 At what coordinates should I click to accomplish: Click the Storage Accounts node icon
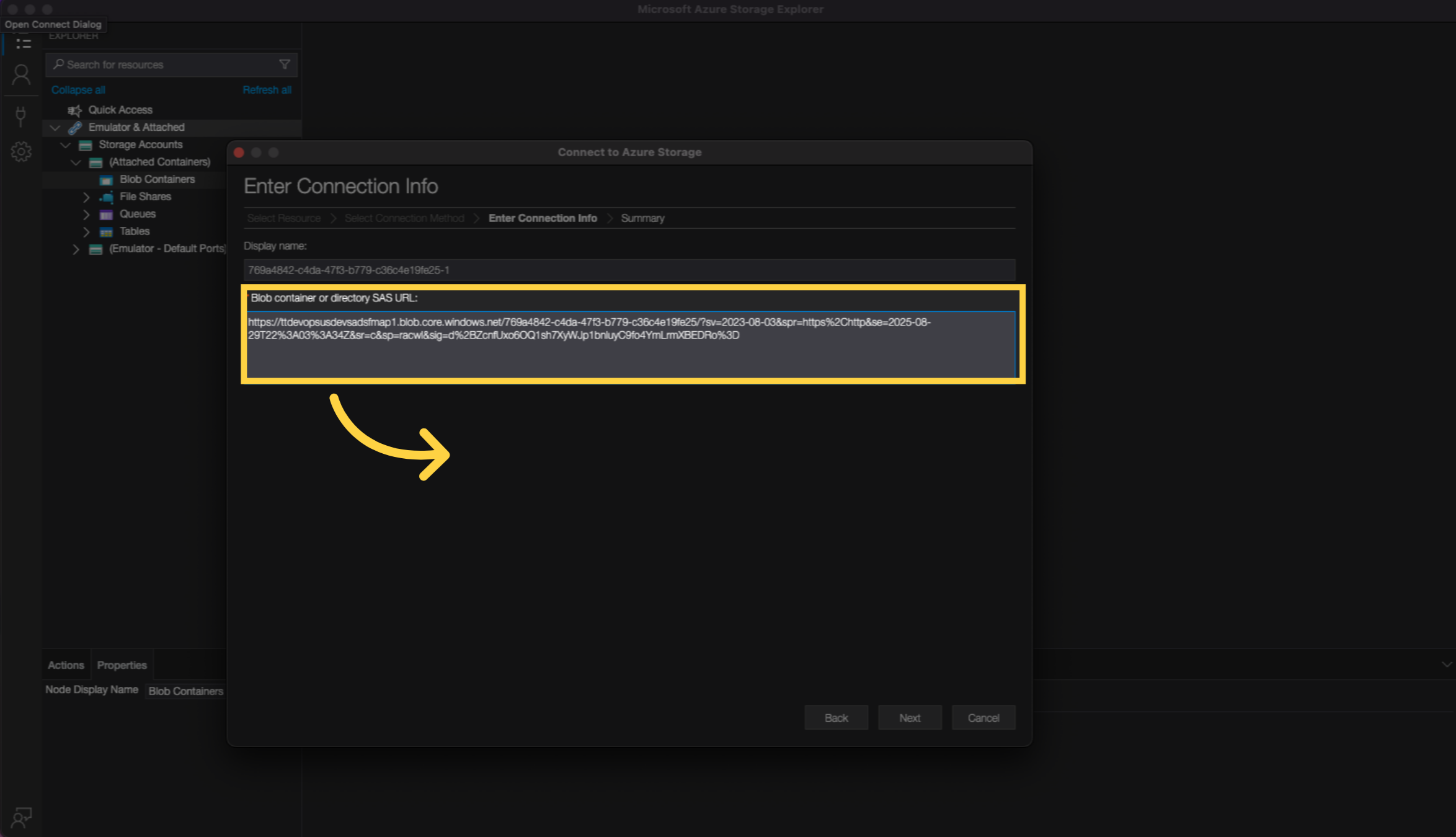click(x=86, y=145)
